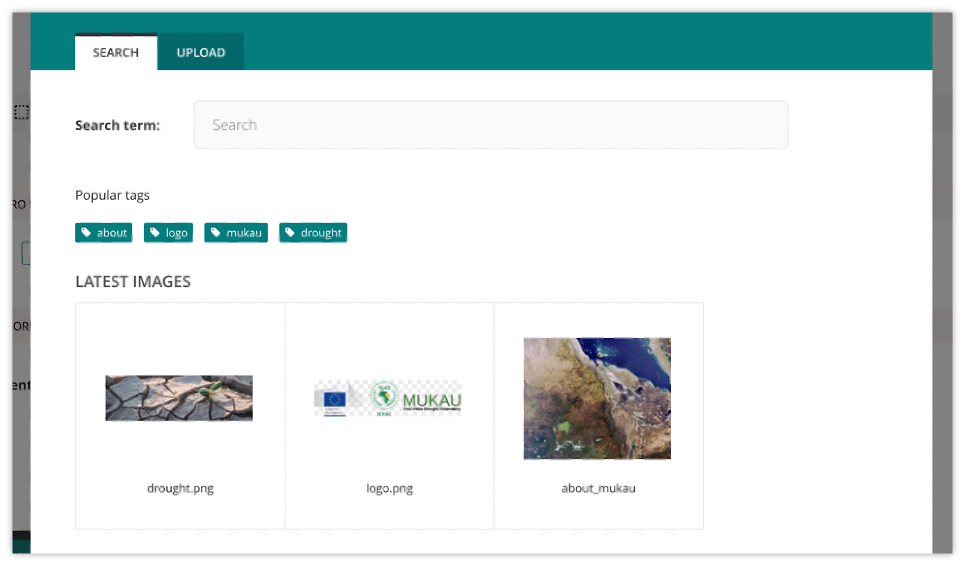
Task: Click the tag icon on mukau
Action: 216,232
